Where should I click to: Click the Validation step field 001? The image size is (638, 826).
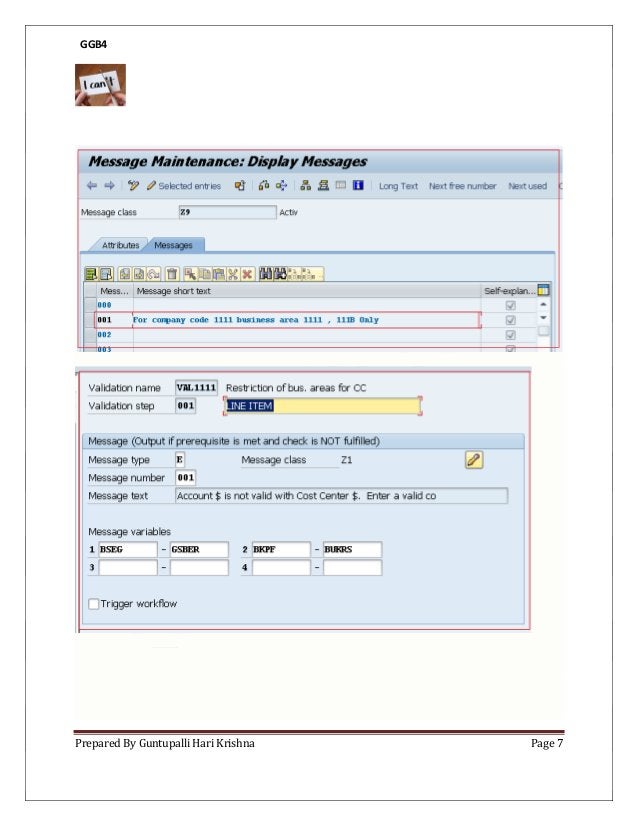tap(185, 406)
